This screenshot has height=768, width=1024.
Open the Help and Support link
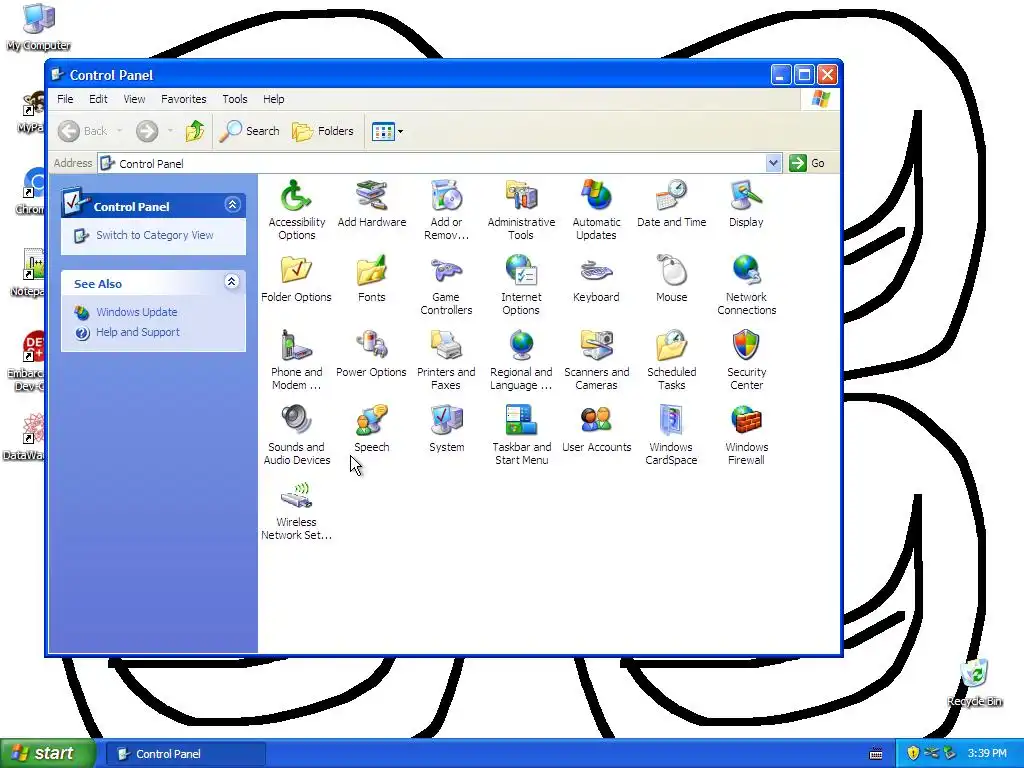pos(138,332)
